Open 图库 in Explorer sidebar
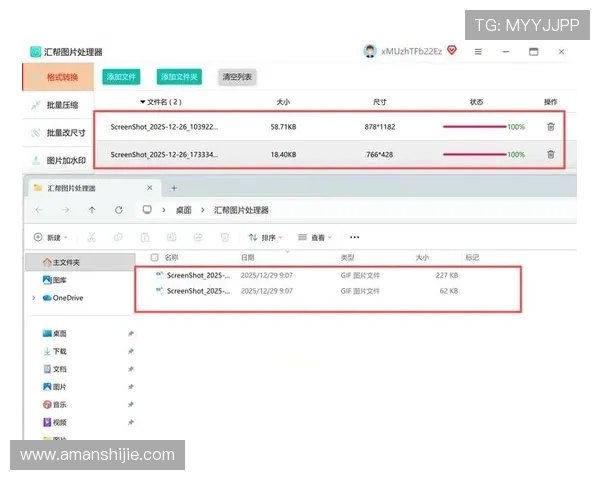600x480 pixels. coord(55,280)
